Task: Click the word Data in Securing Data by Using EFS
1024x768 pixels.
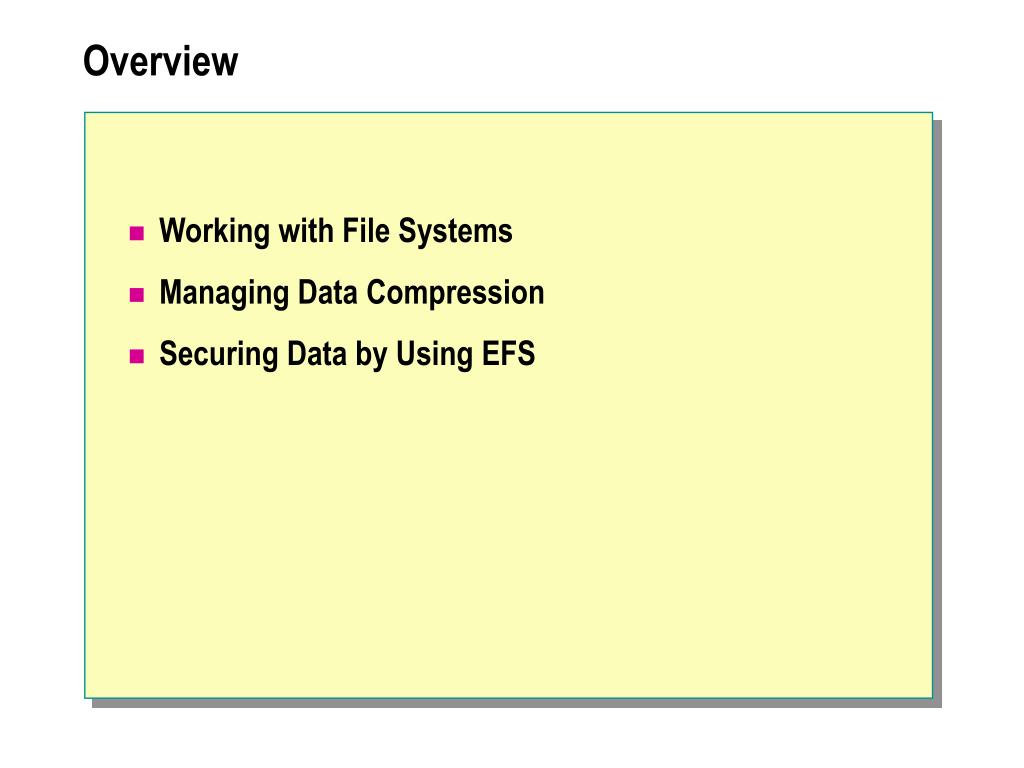Action: (x=317, y=354)
